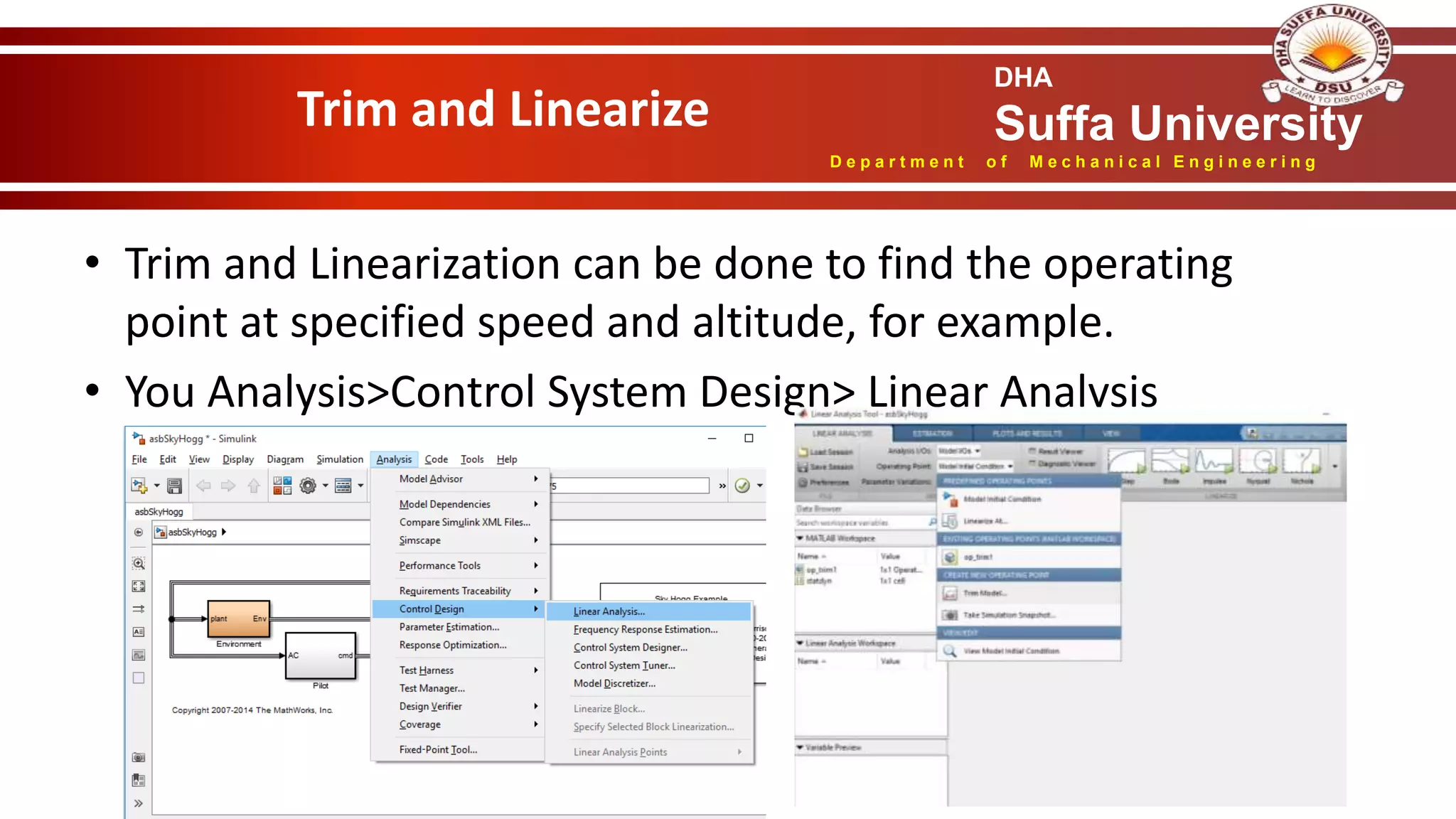Open dropdown arrow beside configuration gear
Viewport: 1456px width, 819px height.
[325, 486]
